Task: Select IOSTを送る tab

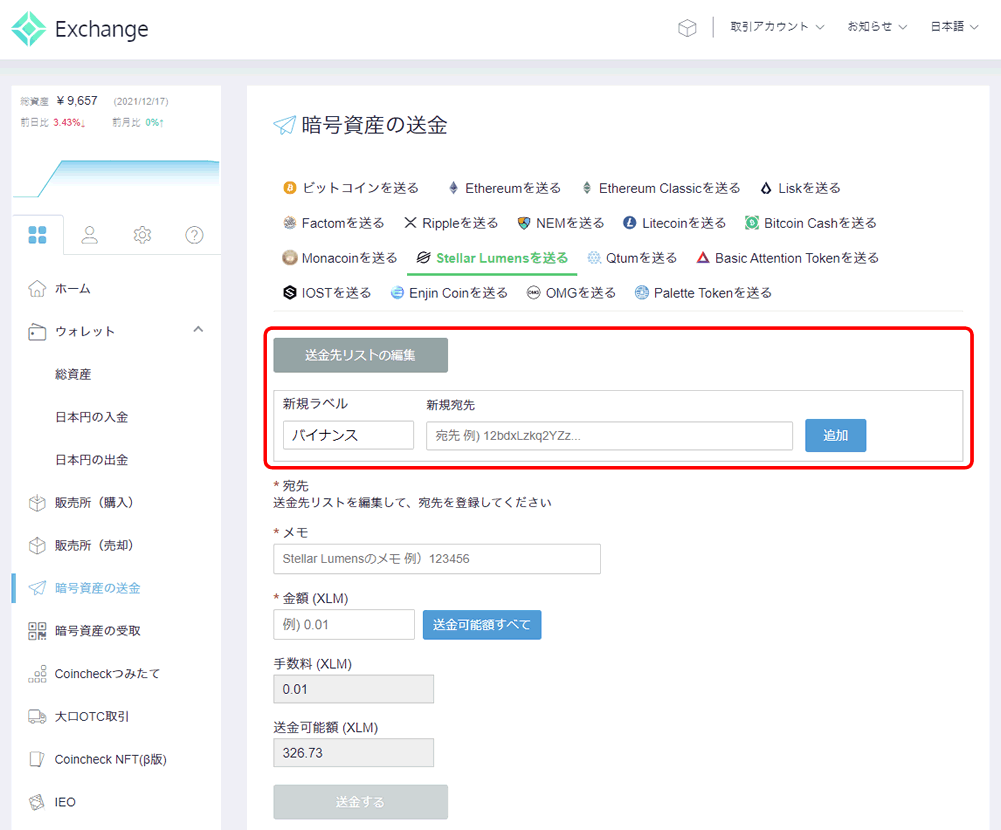Action: pyautogui.click(x=327, y=293)
